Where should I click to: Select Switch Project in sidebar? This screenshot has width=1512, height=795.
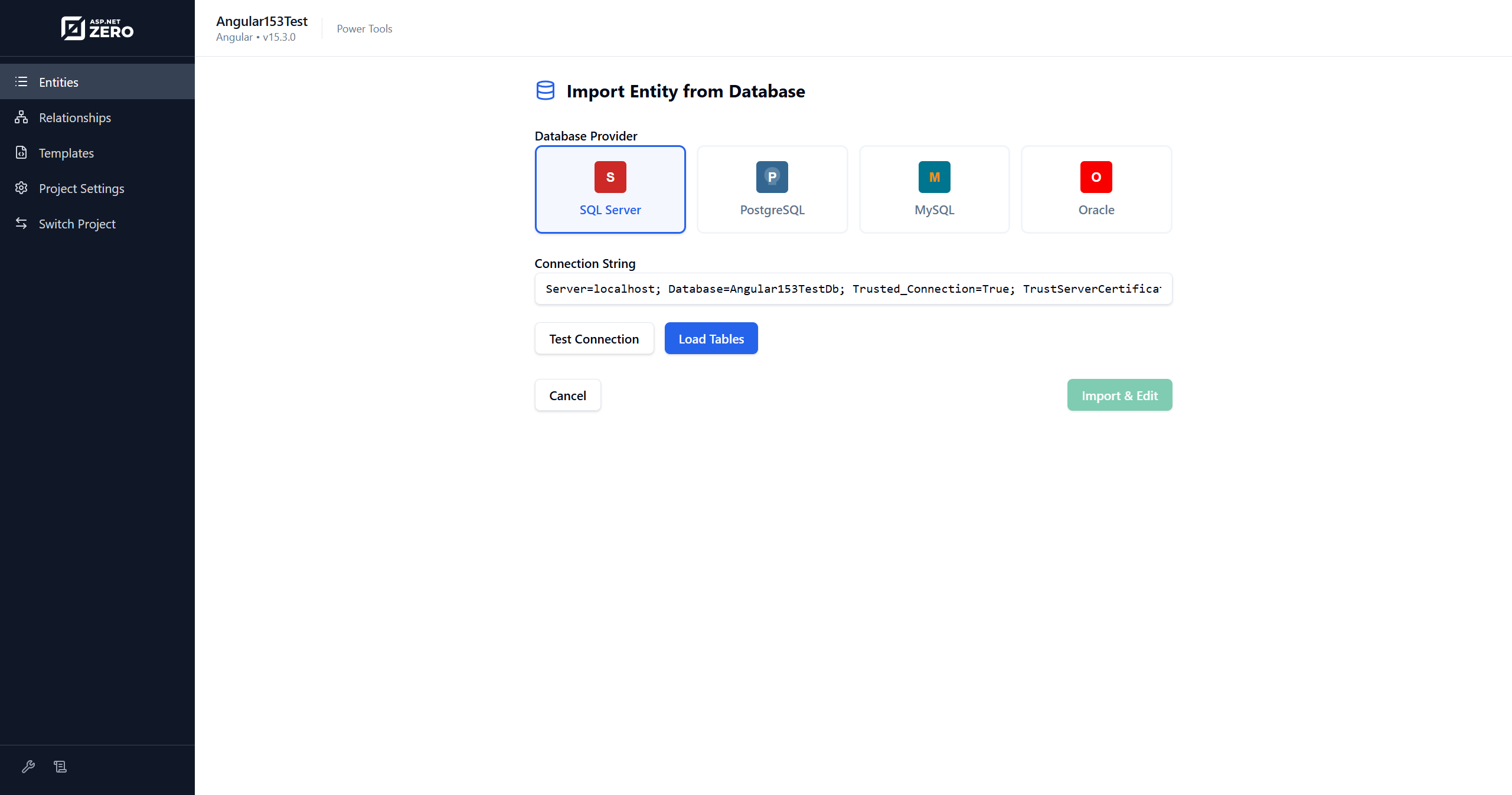click(97, 224)
